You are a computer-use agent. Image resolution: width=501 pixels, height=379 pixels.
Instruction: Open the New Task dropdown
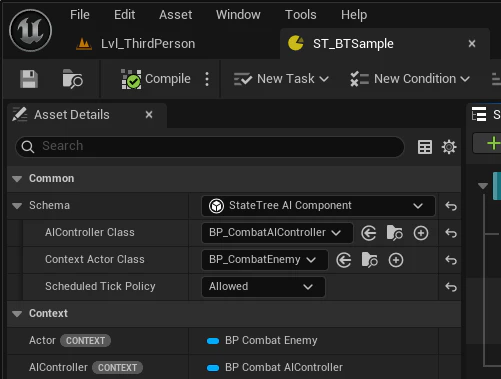tap(281, 79)
